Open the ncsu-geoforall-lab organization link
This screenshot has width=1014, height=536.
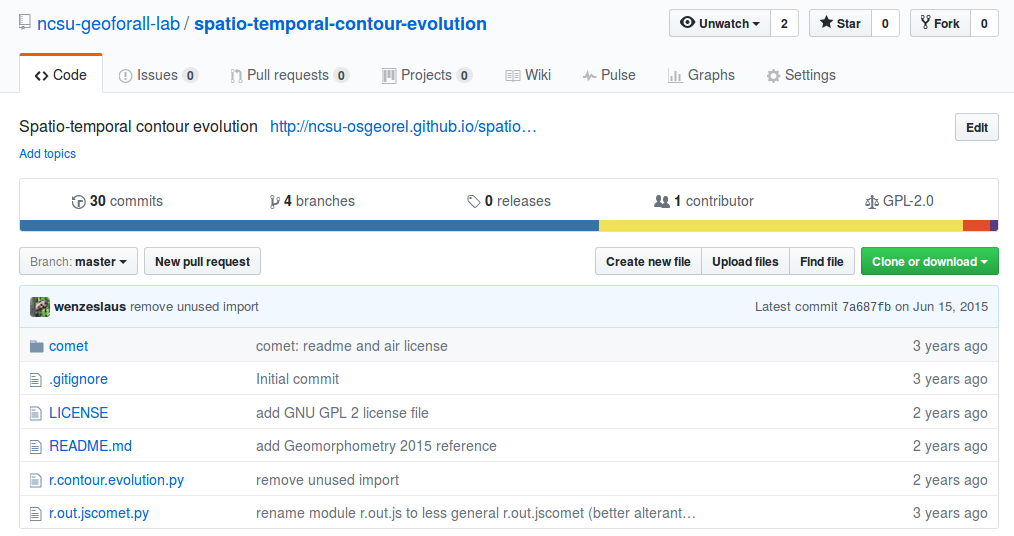click(108, 24)
